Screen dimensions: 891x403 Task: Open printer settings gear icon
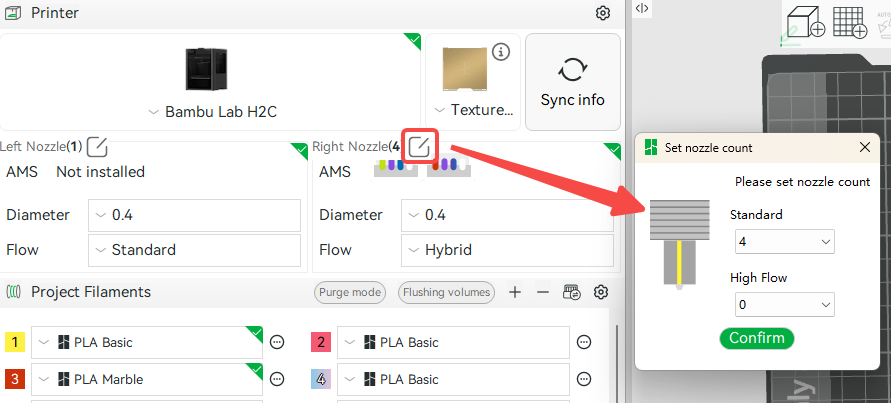(x=602, y=13)
